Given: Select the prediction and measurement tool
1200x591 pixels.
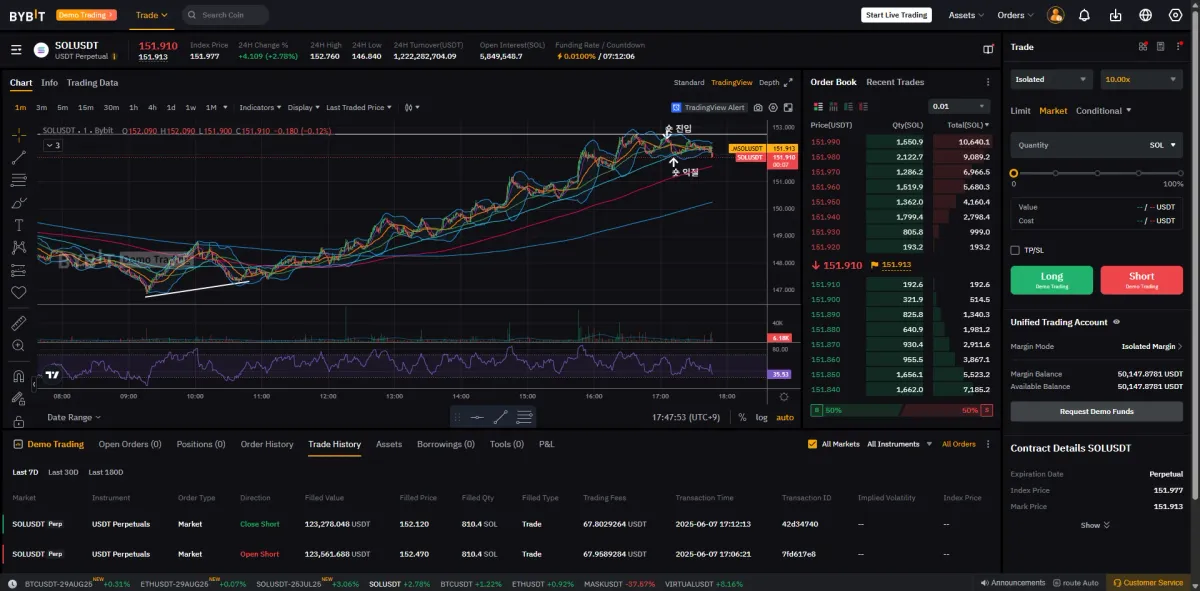Looking at the screenshot, I should (x=19, y=270).
